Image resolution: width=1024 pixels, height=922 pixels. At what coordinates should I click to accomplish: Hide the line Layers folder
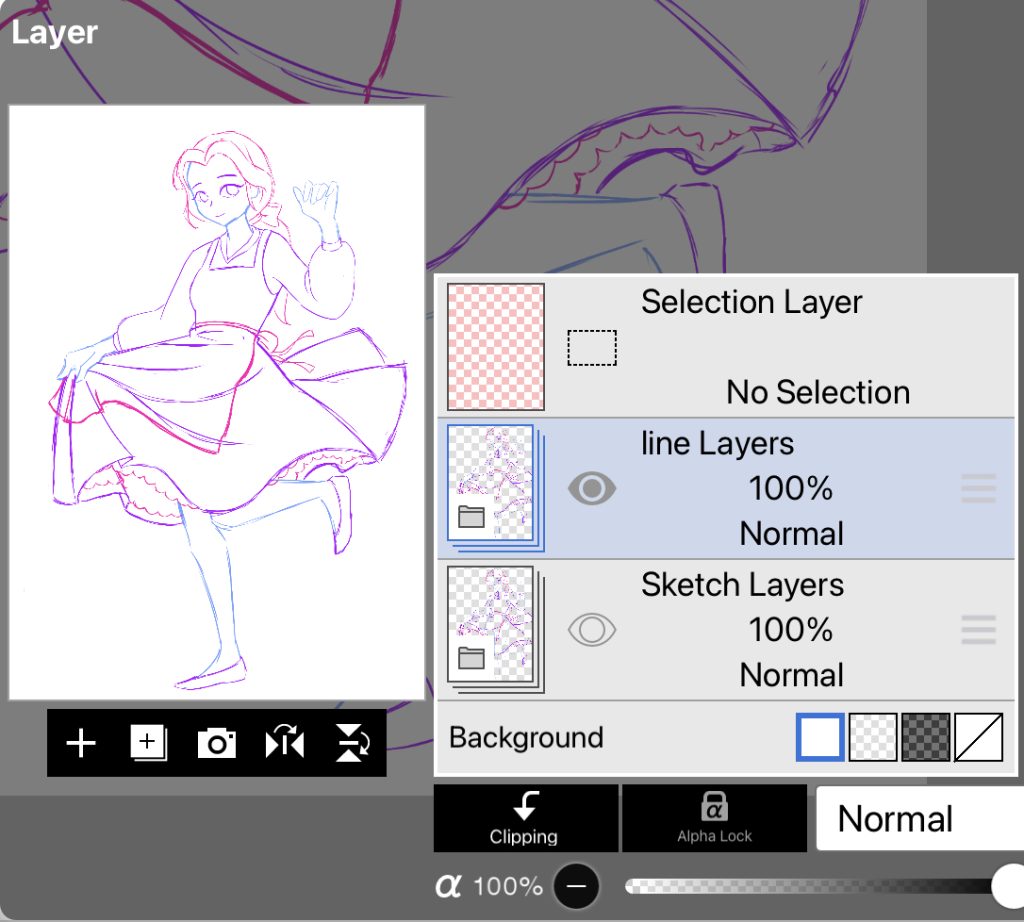tap(592, 489)
